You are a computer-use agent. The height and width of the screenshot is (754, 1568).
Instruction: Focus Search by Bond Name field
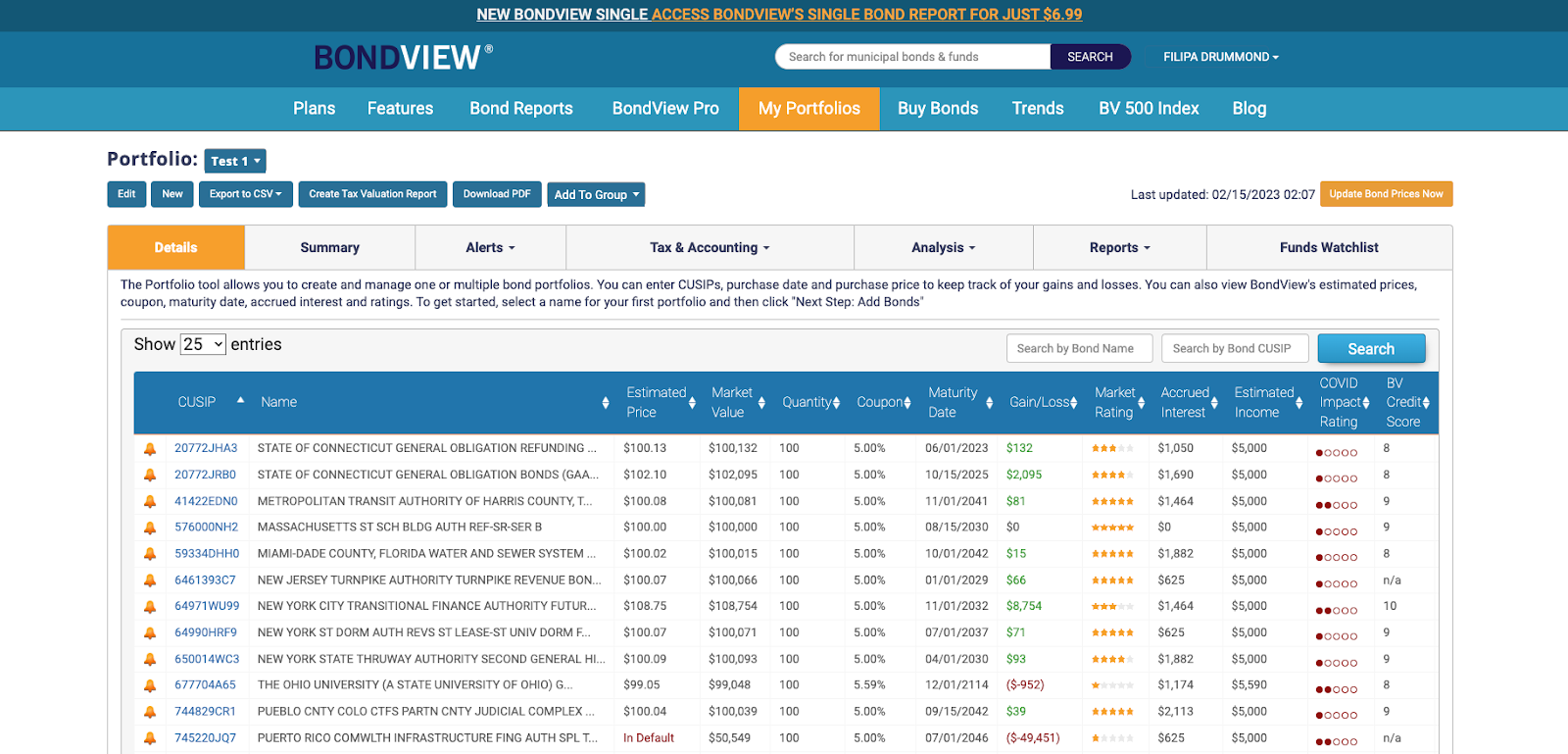coord(1079,348)
